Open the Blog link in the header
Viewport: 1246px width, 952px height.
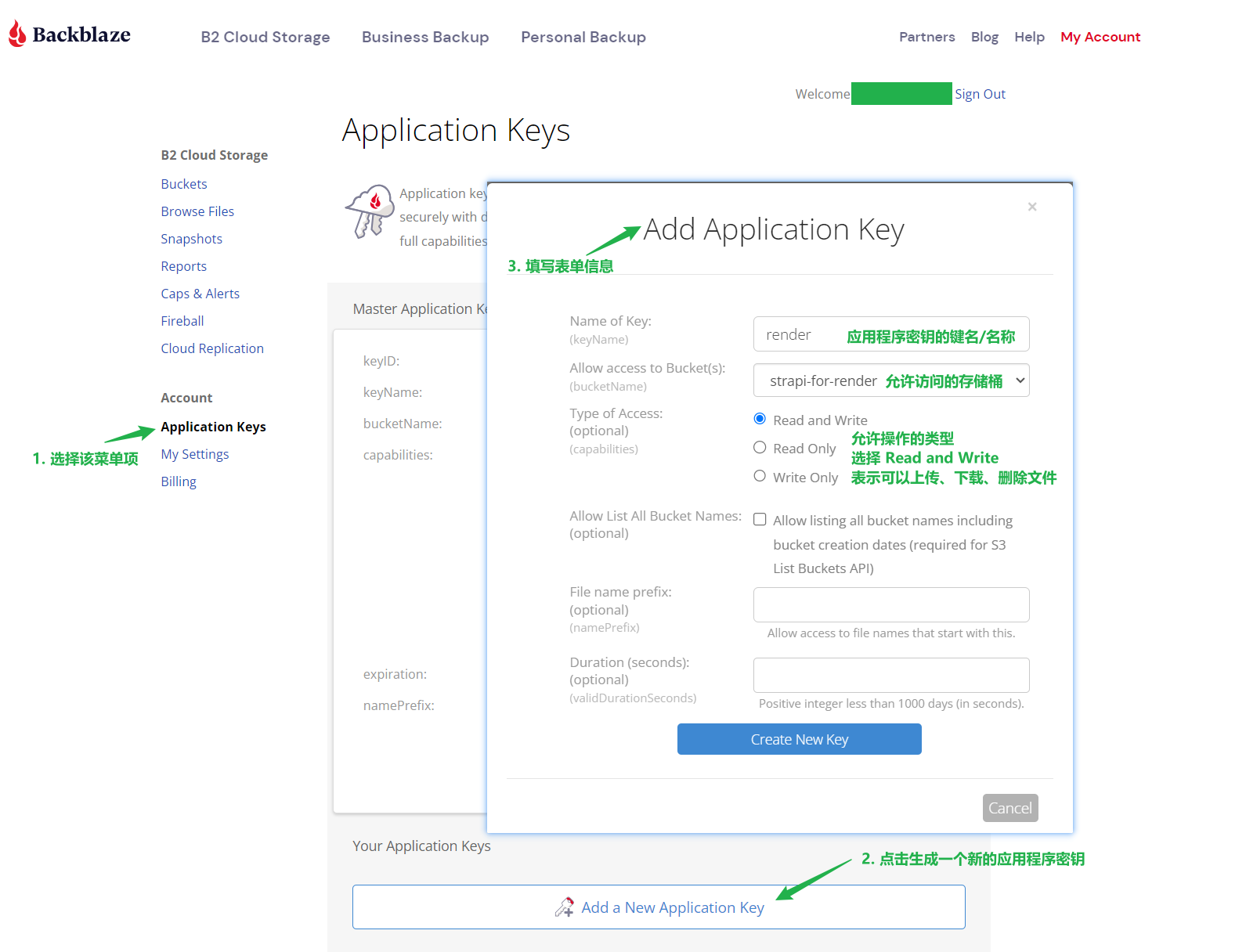point(984,37)
